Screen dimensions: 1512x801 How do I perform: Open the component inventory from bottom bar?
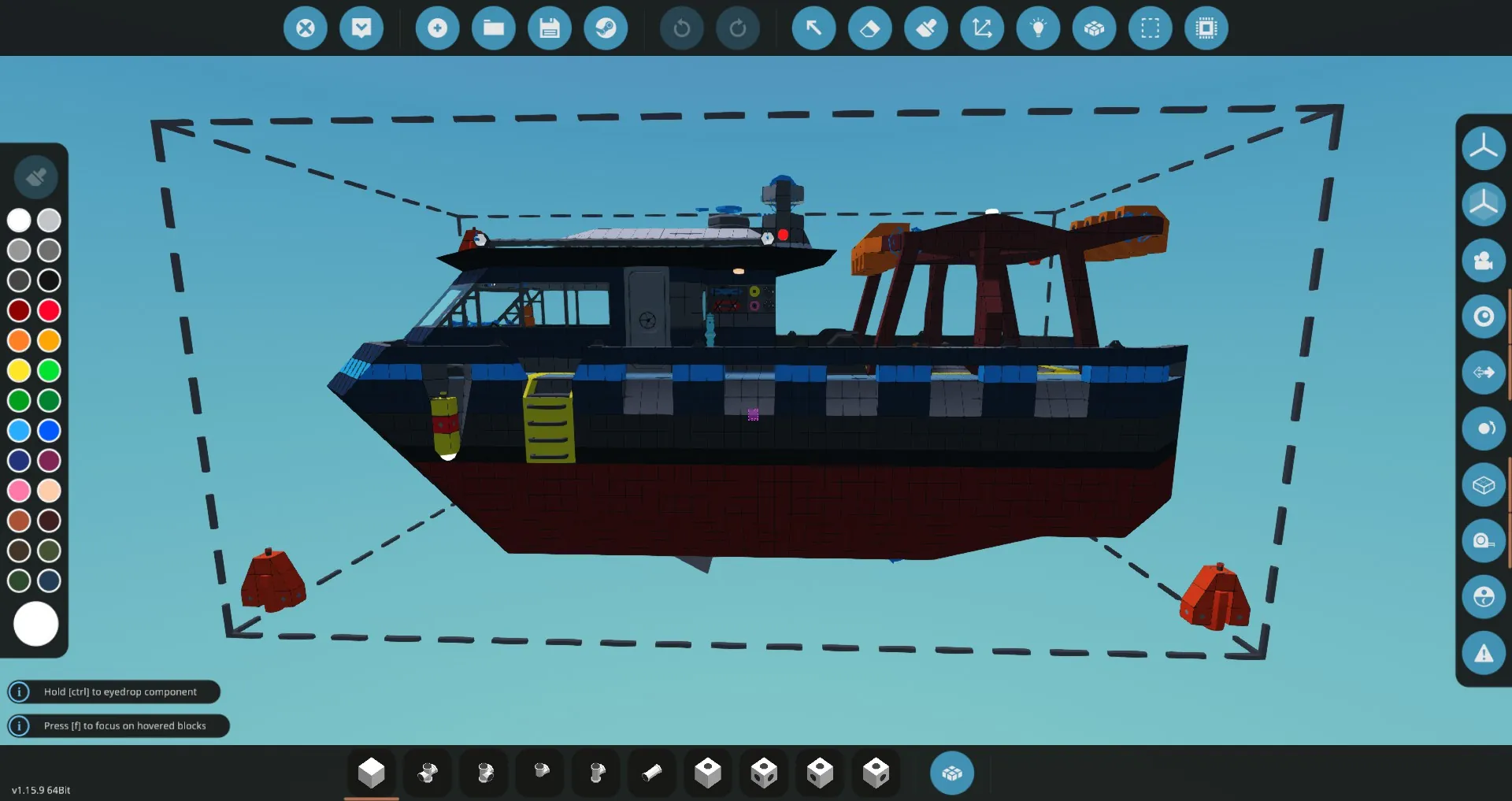[951, 773]
